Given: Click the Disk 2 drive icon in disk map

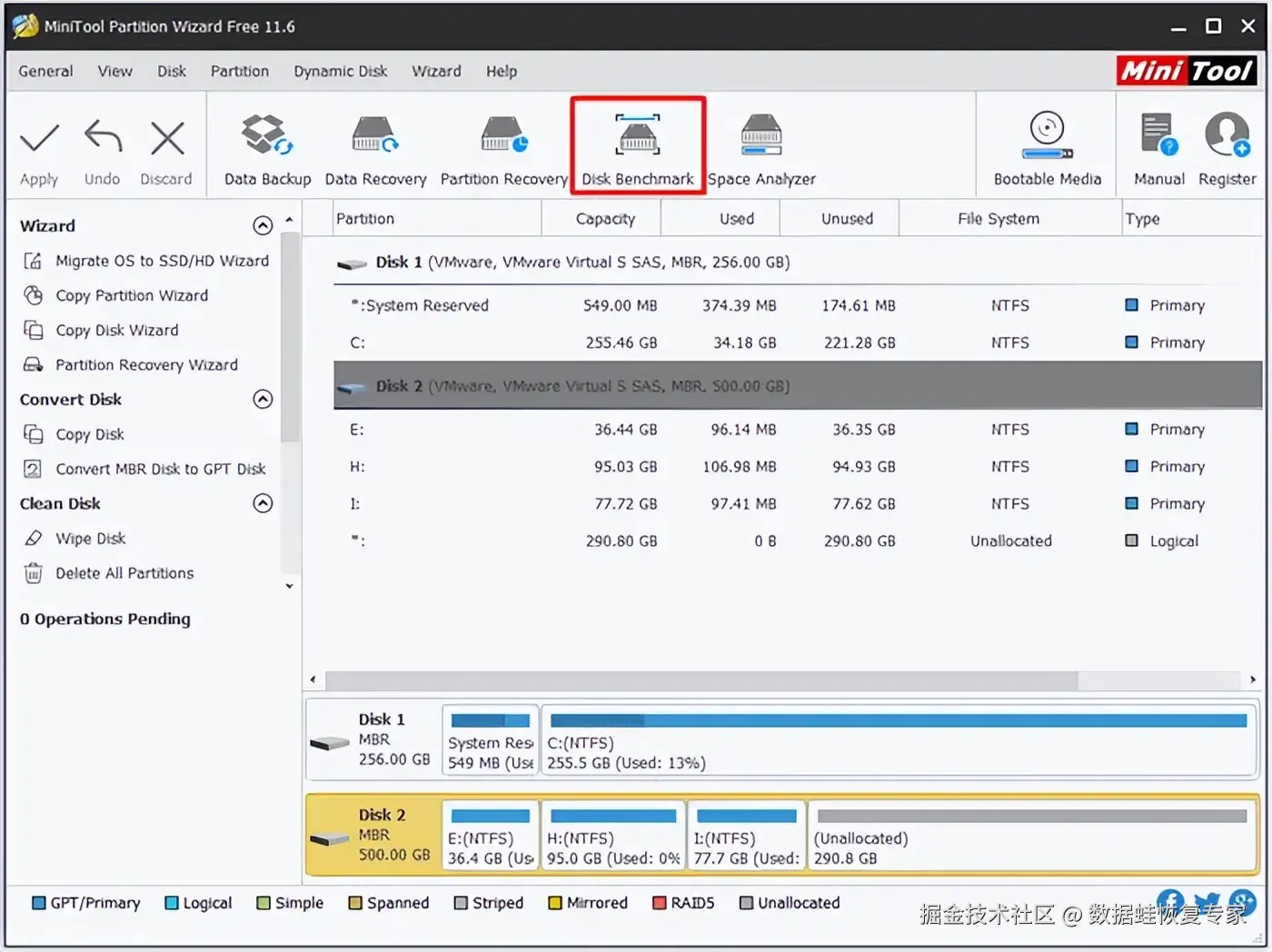Looking at the screenshot, I should point(329,838).
